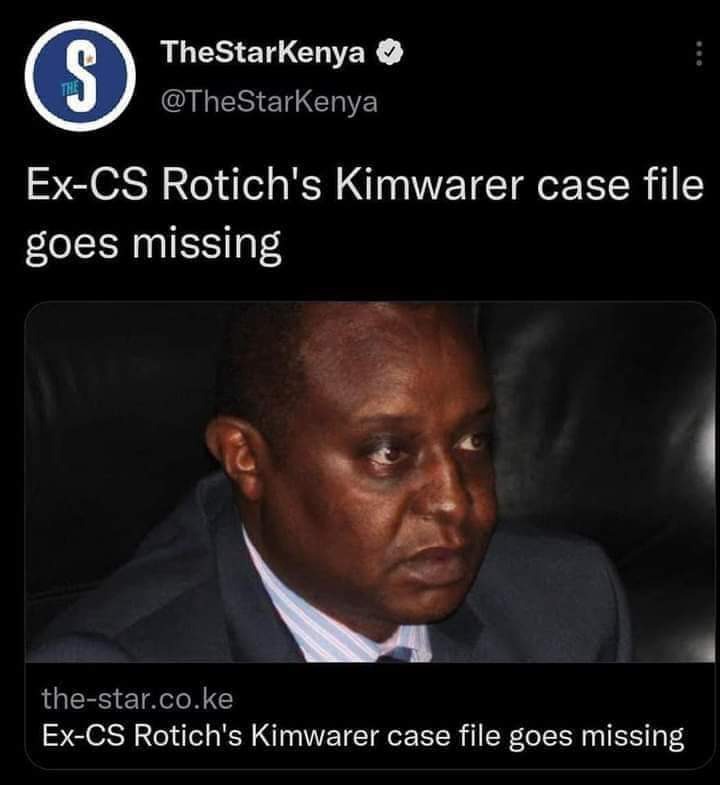Open the the-star.co.ke domain link
Viewport: 720px width, 785px height.
[137, 698]
